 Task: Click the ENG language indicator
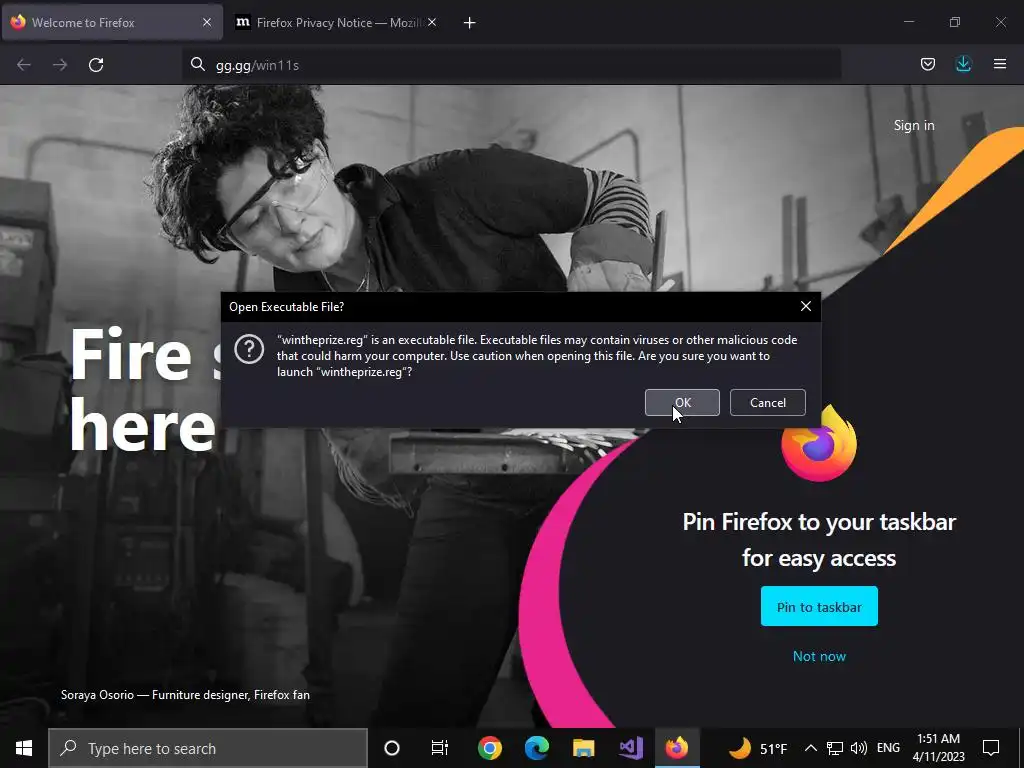click(x=888, y=748)
